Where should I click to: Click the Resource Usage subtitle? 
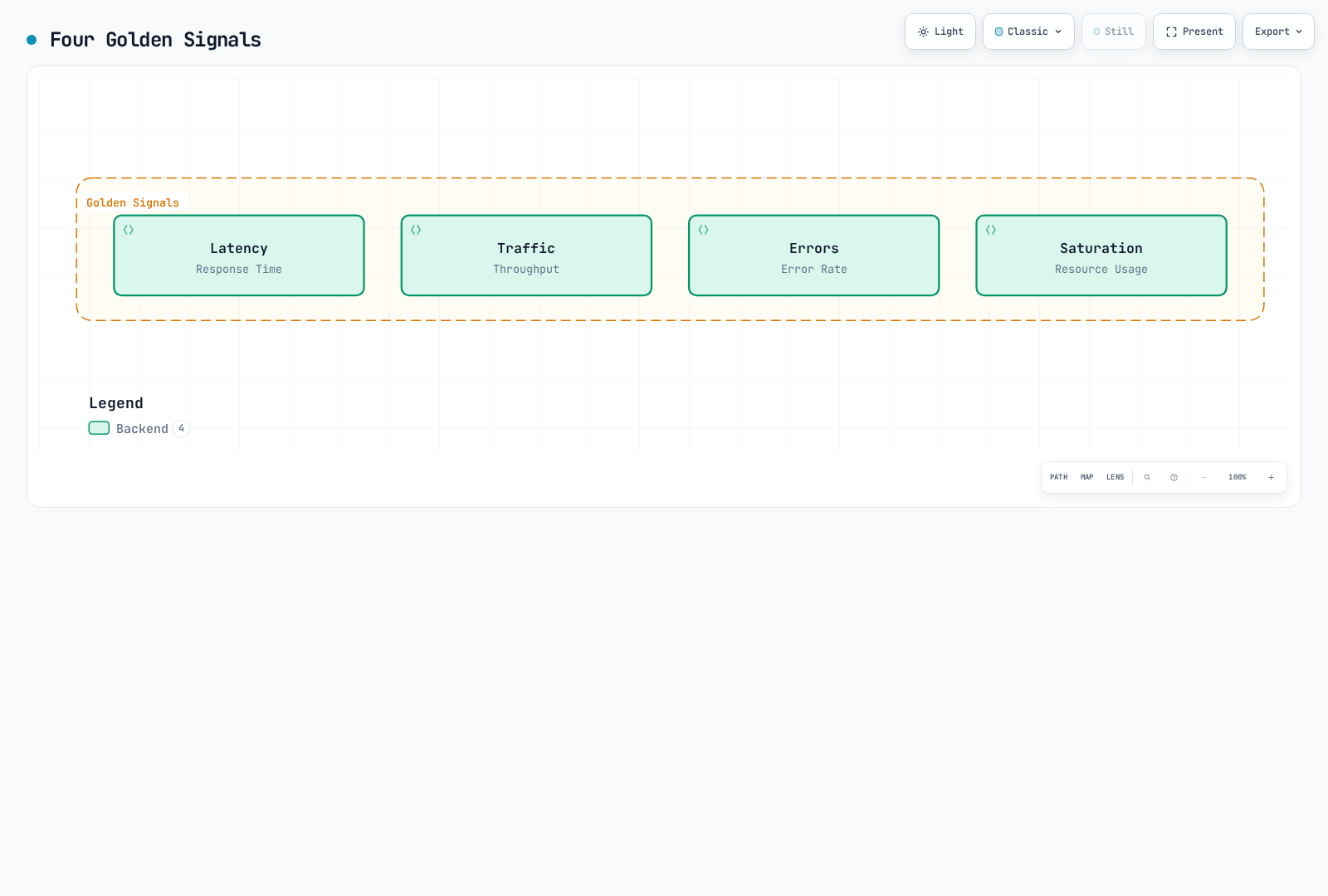1101,270
